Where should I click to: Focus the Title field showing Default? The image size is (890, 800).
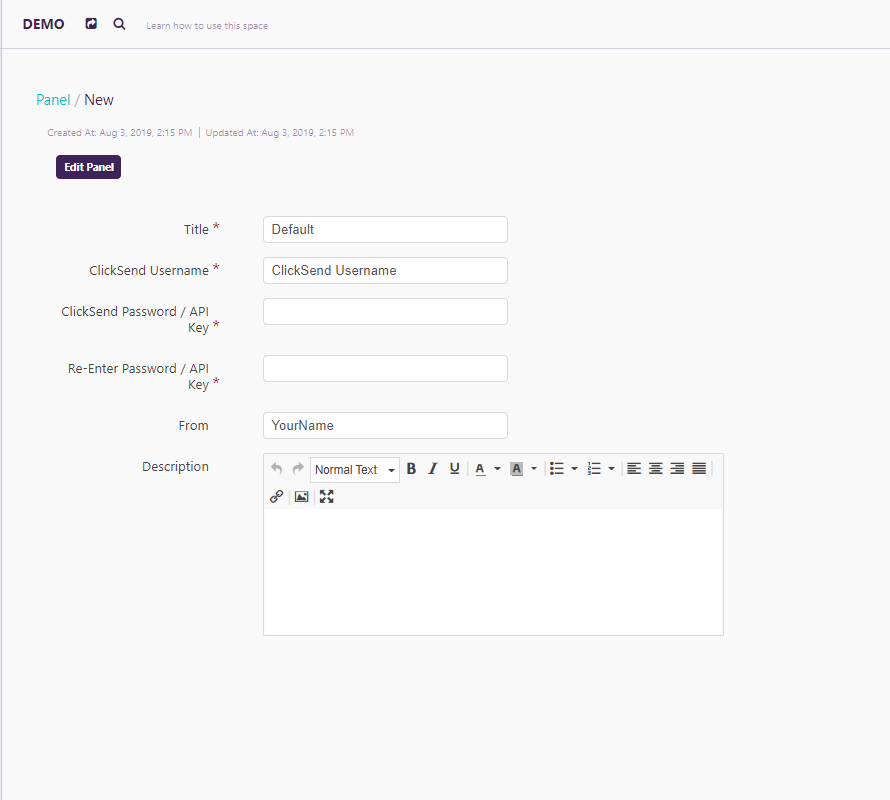coord(385,229)
